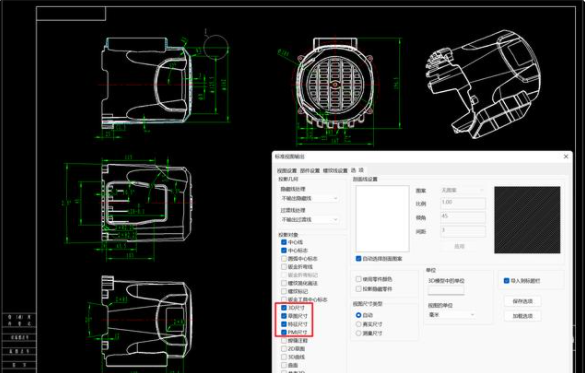Image resolution: width=585 pixels, height=373 pixels.
Task: Toggle the 中心标志 checkbox
Action: click(x=284, y=250)
